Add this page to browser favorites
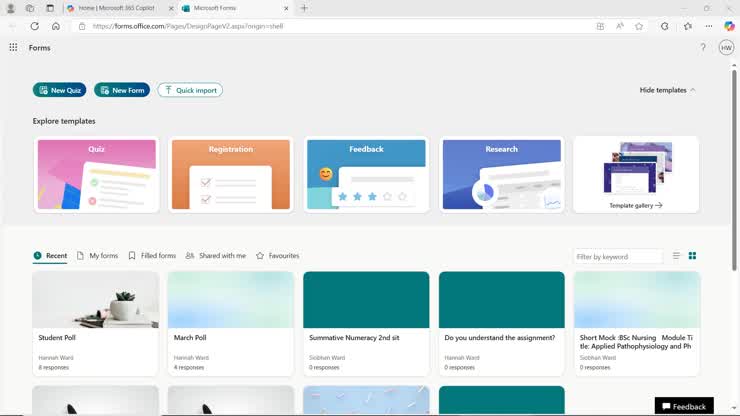 639,26
